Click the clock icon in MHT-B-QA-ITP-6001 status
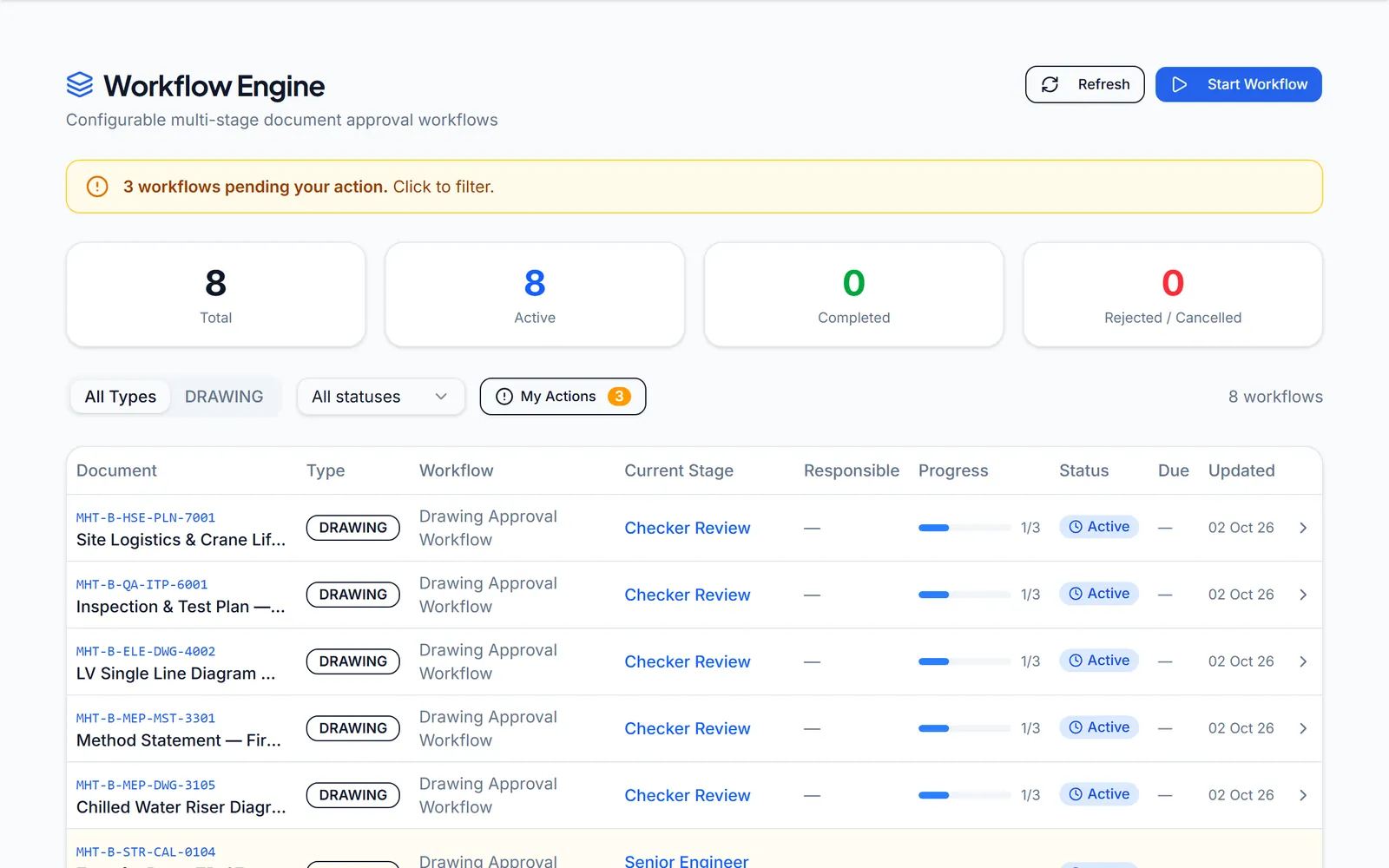Screen dimensions: 1389x868 (x=1076, y=594)
